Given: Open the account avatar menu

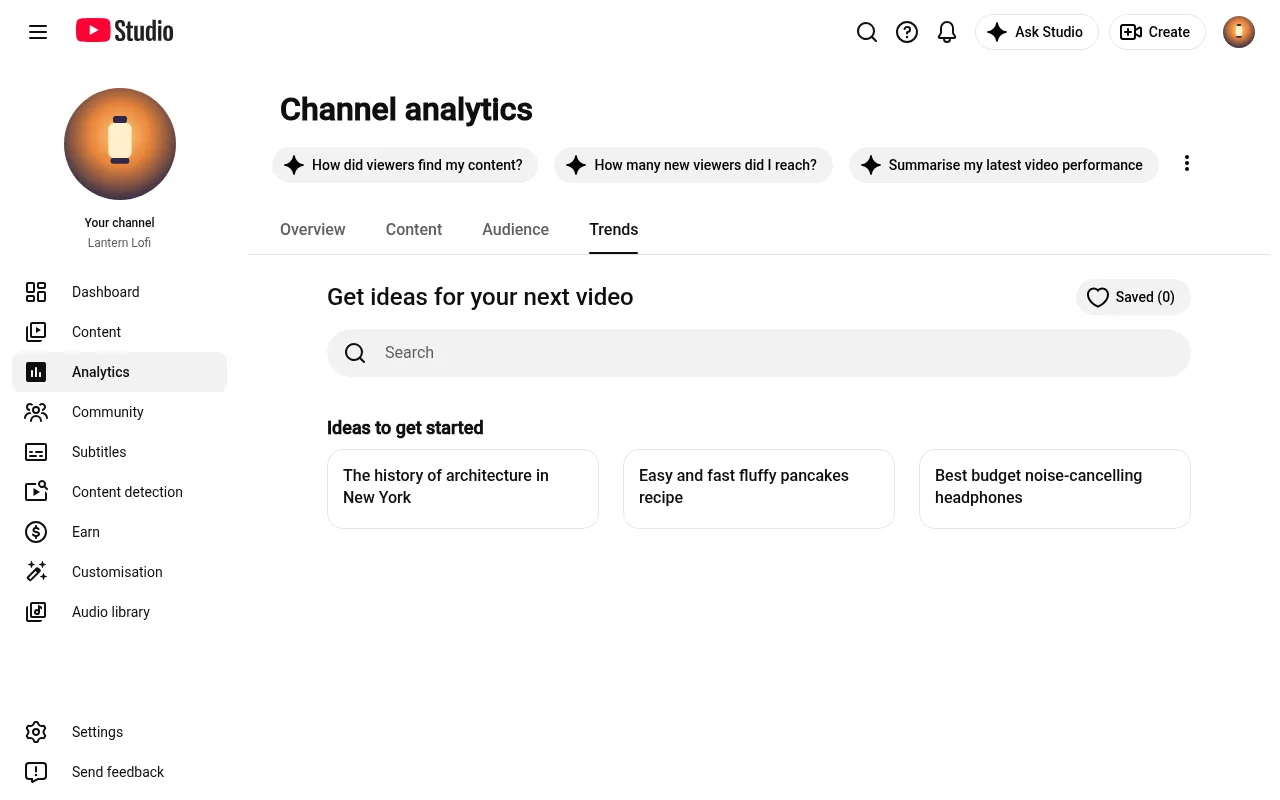Looking at the screenshot, I should coord(1239,32).
